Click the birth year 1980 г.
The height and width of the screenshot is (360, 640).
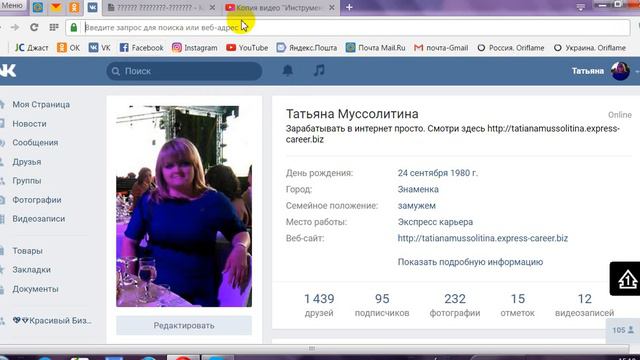pyautogui.click(x=464, y=173)
